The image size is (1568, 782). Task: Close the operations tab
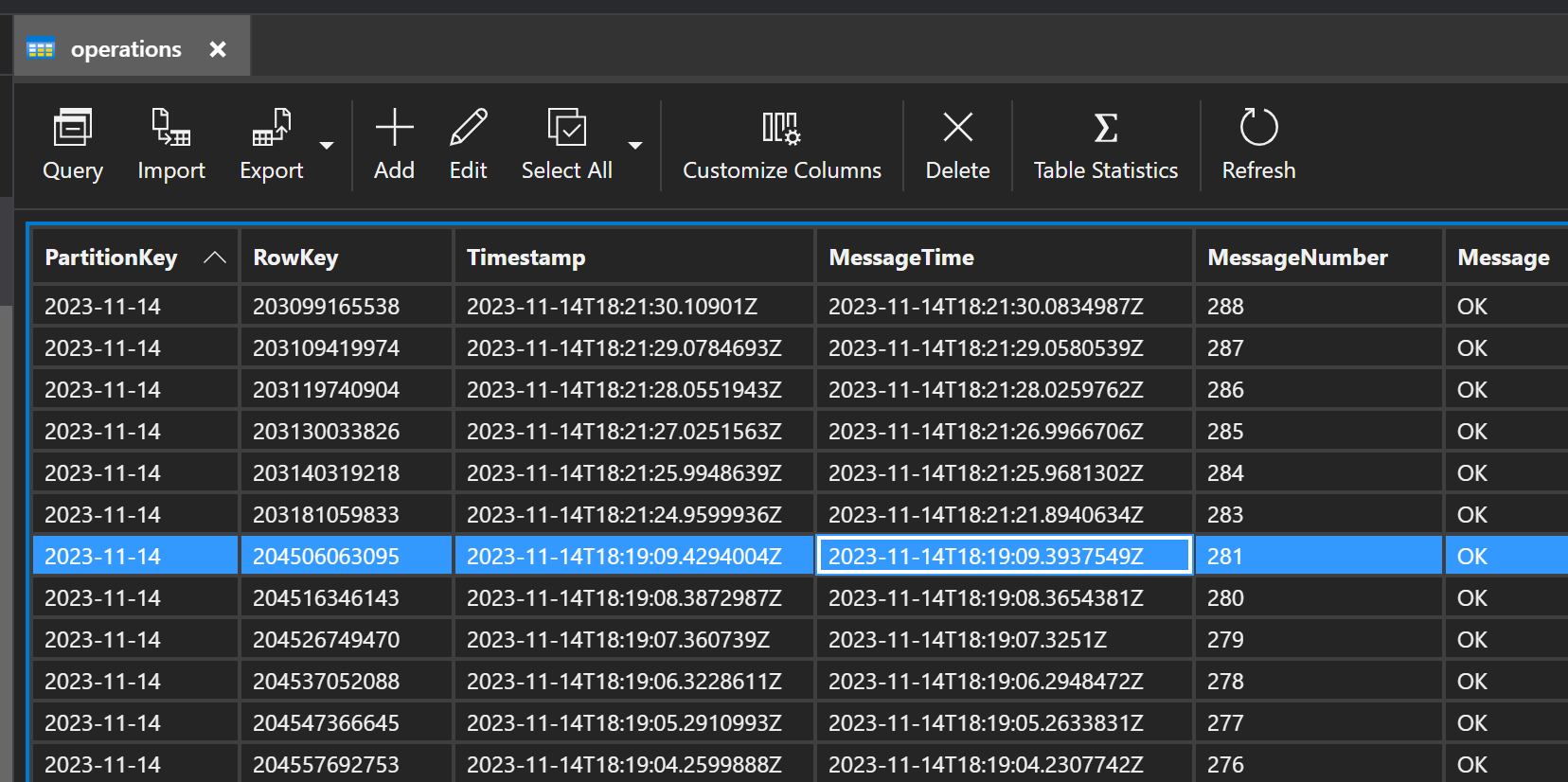coord(218,49)
